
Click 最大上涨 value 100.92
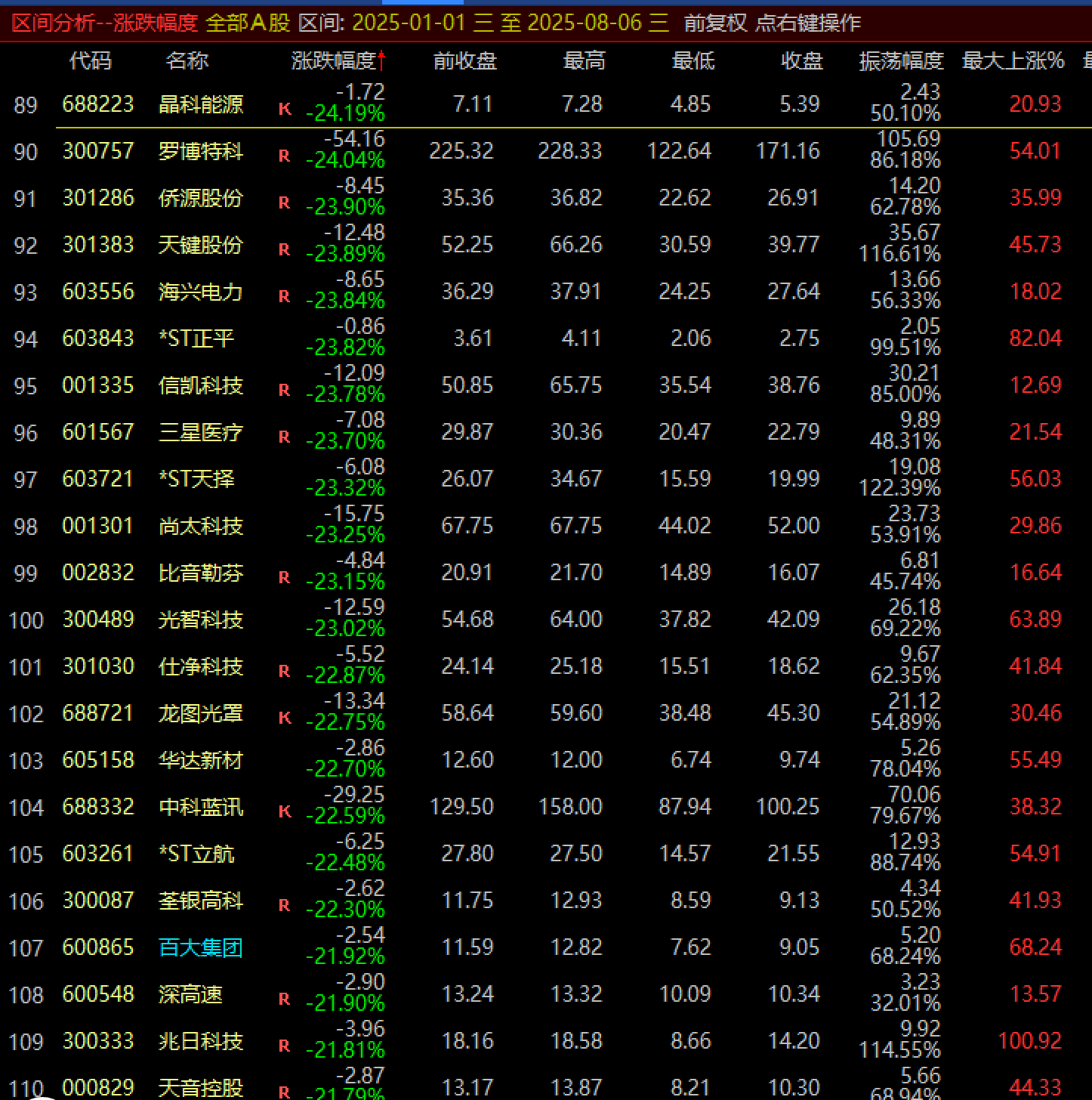tap(1030, 1040)
